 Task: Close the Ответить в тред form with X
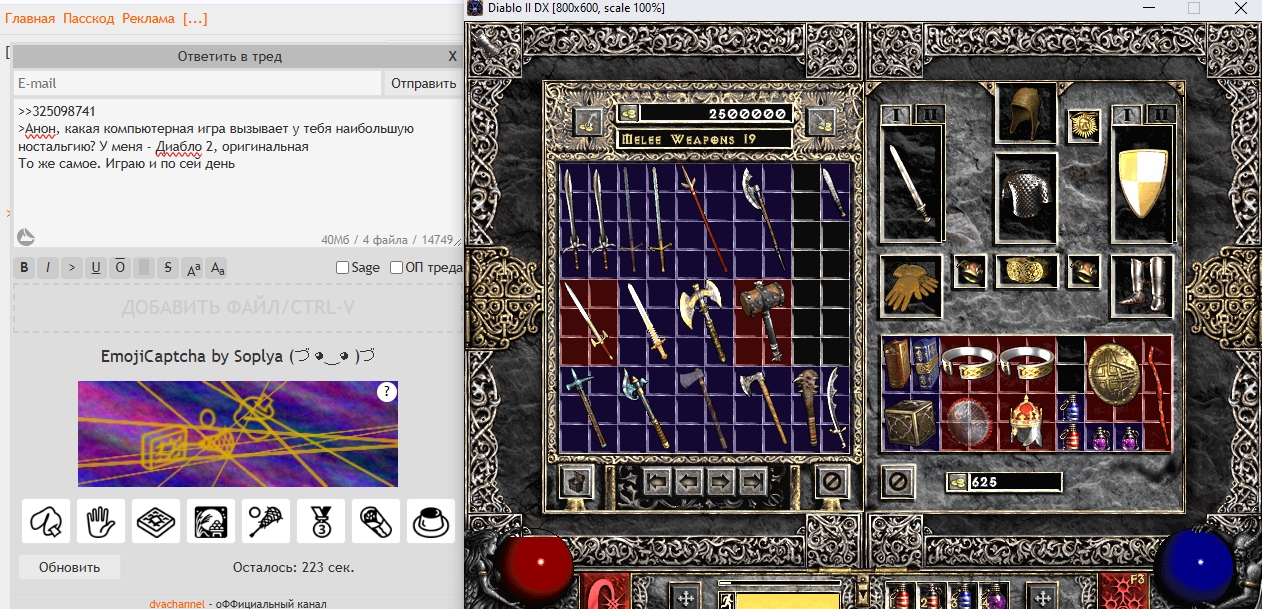pos(452,57)
